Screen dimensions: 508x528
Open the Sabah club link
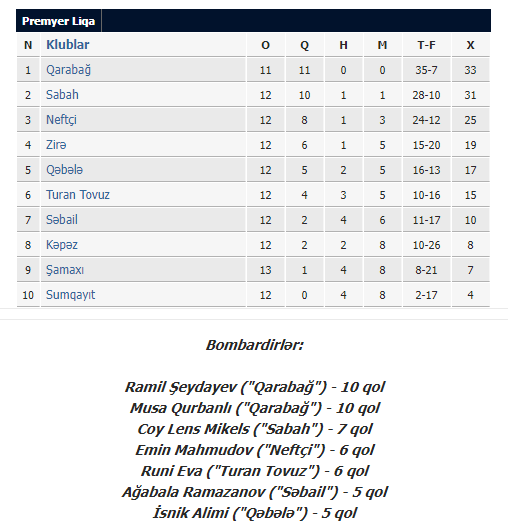(62, 95)
